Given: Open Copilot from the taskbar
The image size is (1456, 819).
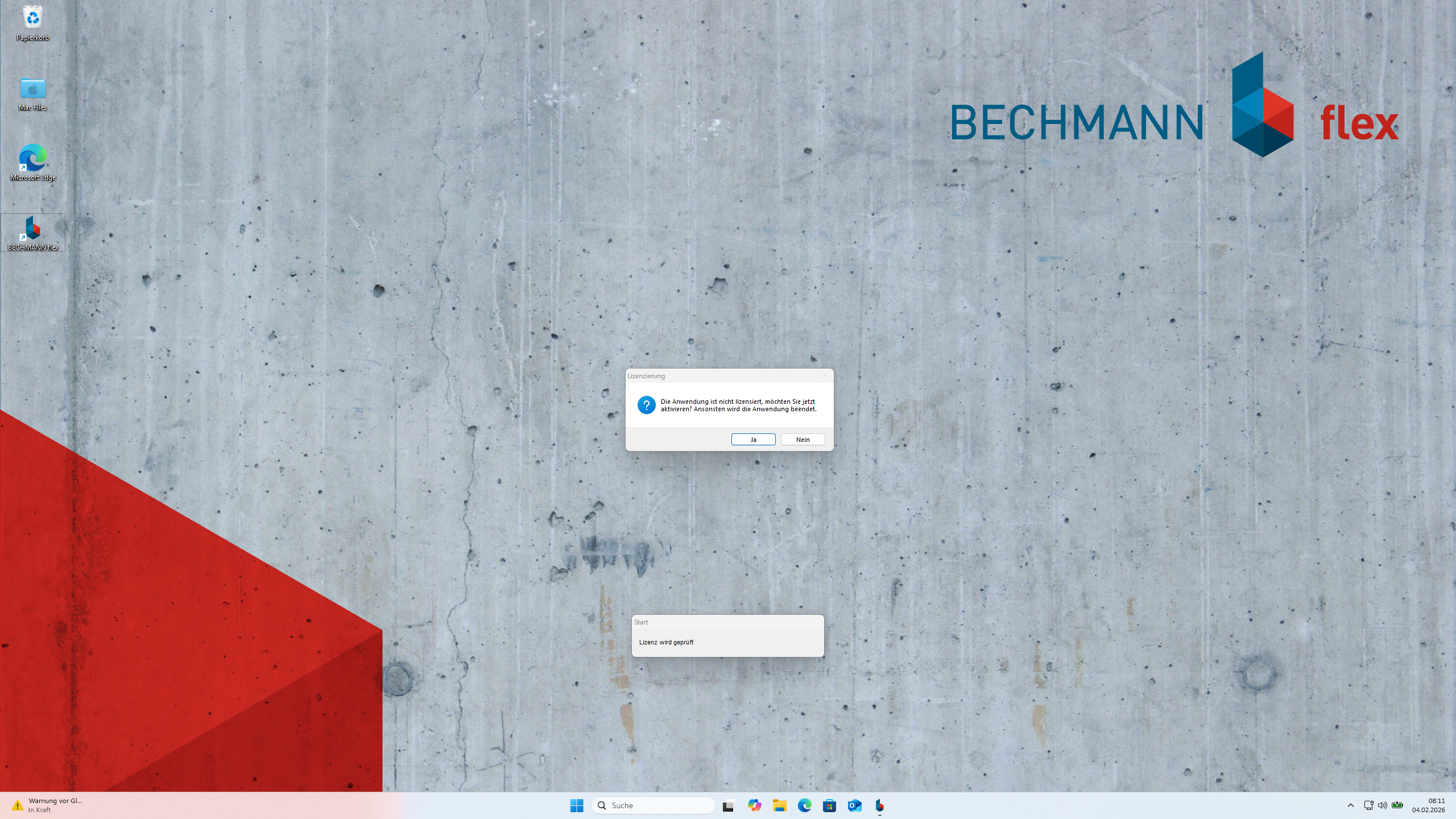Looking at the screenshot, I should pos(754,805).
